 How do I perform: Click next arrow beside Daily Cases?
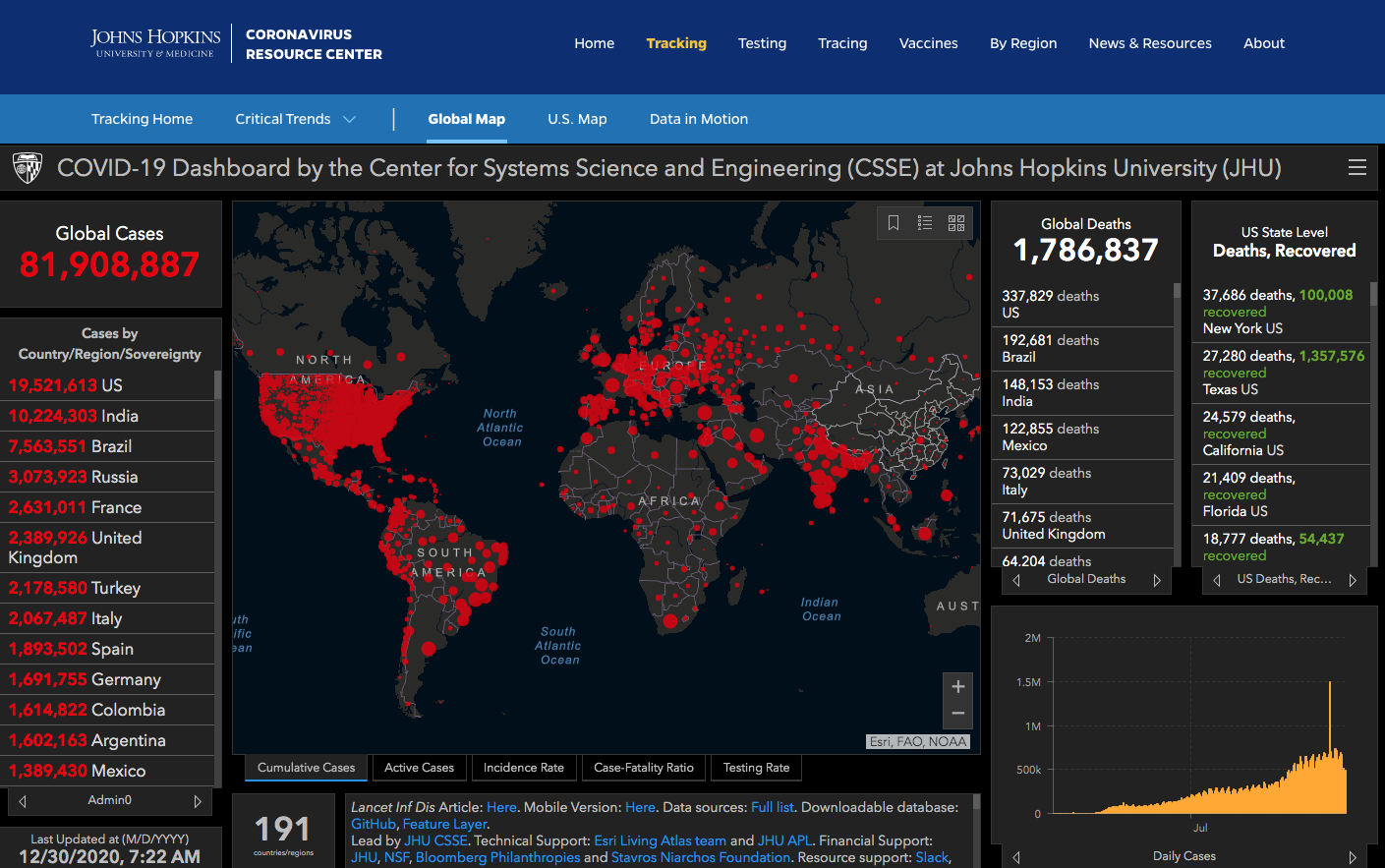(x=1353, y=857)
